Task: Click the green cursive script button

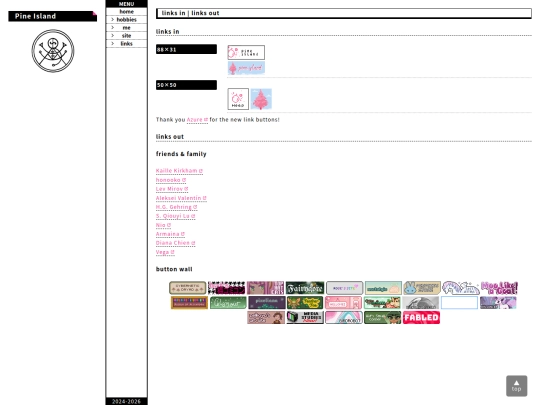Action: point(228,303)
